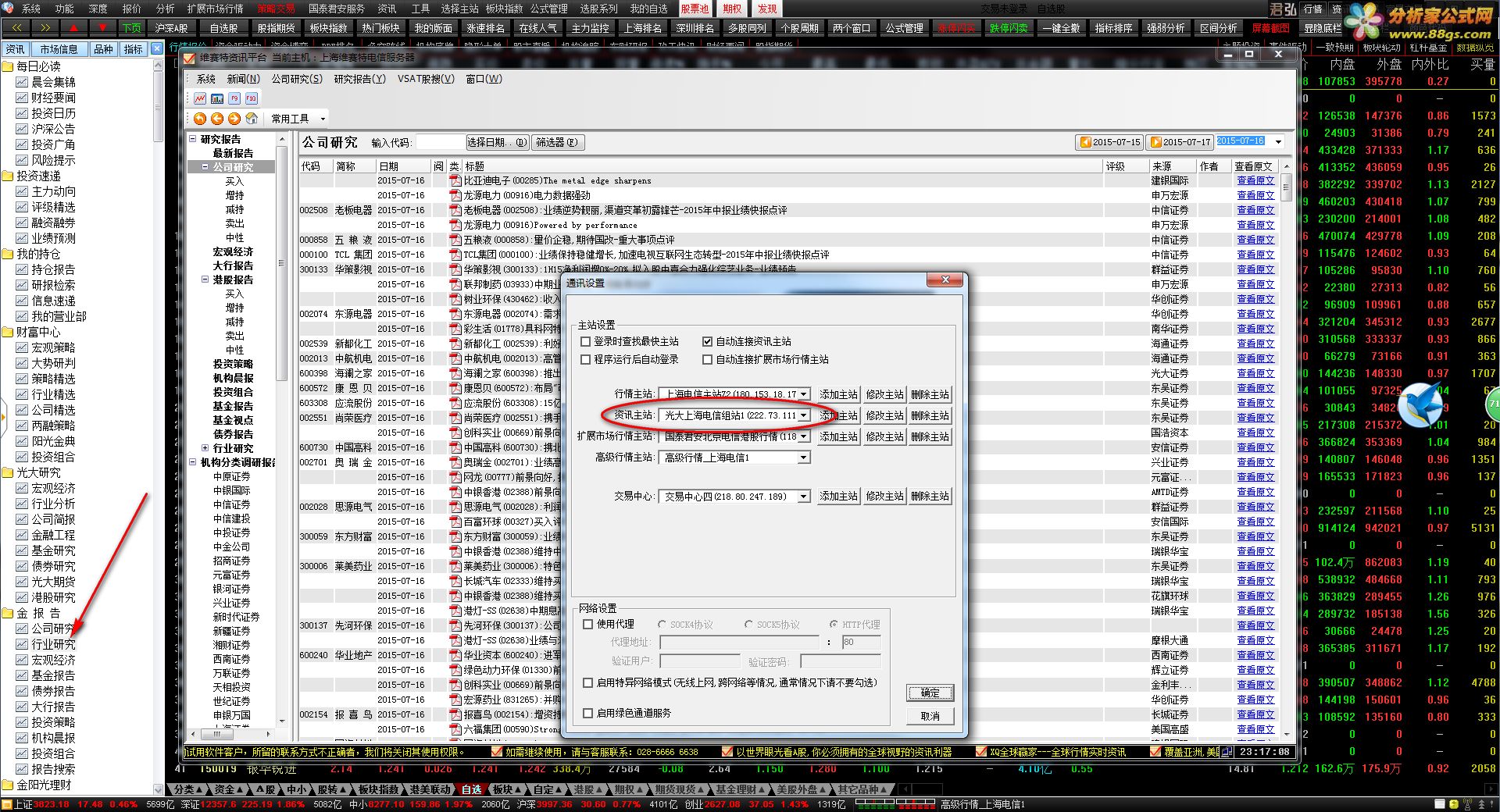Enable 使用代理 checkbox
Viewport: 1500px width, 812px height.
588,624
